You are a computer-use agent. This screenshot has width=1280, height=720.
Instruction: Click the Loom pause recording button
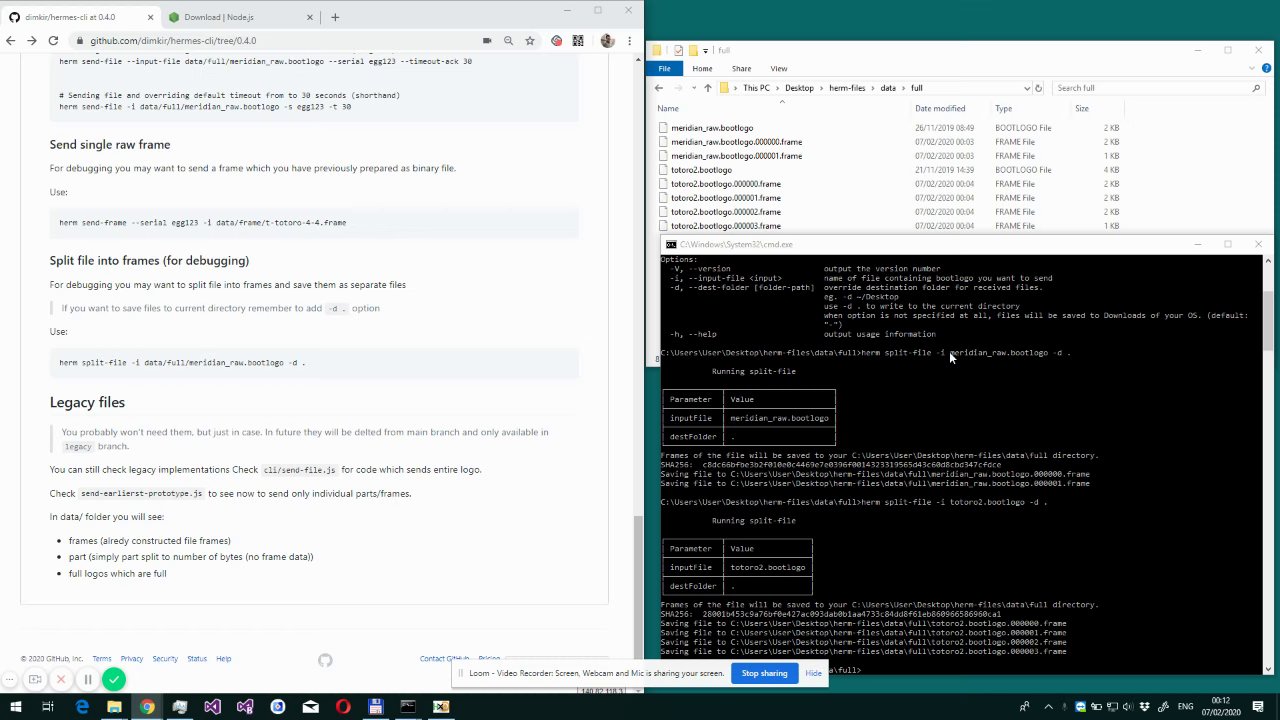[87, 680]
